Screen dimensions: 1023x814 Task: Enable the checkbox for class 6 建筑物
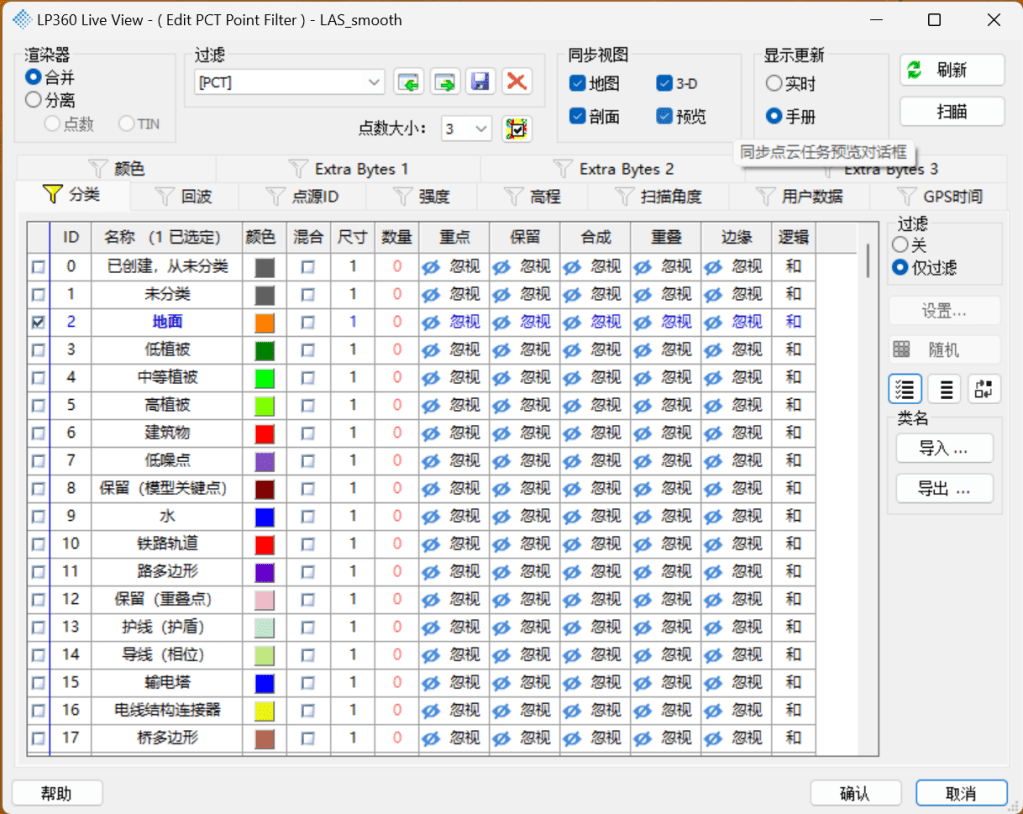click(38, 434)
